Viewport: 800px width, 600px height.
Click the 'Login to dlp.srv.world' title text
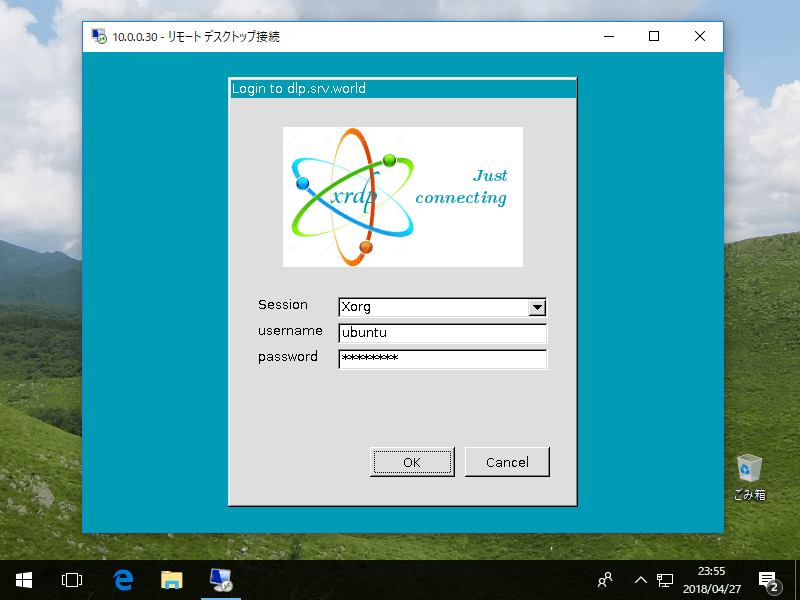(x=298, y=88)
